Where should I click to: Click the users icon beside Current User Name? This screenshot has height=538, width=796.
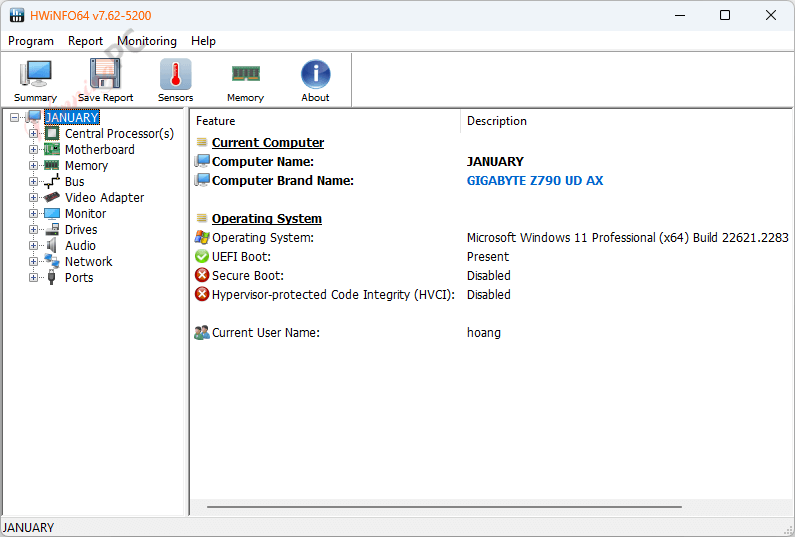tap(202, 332)
